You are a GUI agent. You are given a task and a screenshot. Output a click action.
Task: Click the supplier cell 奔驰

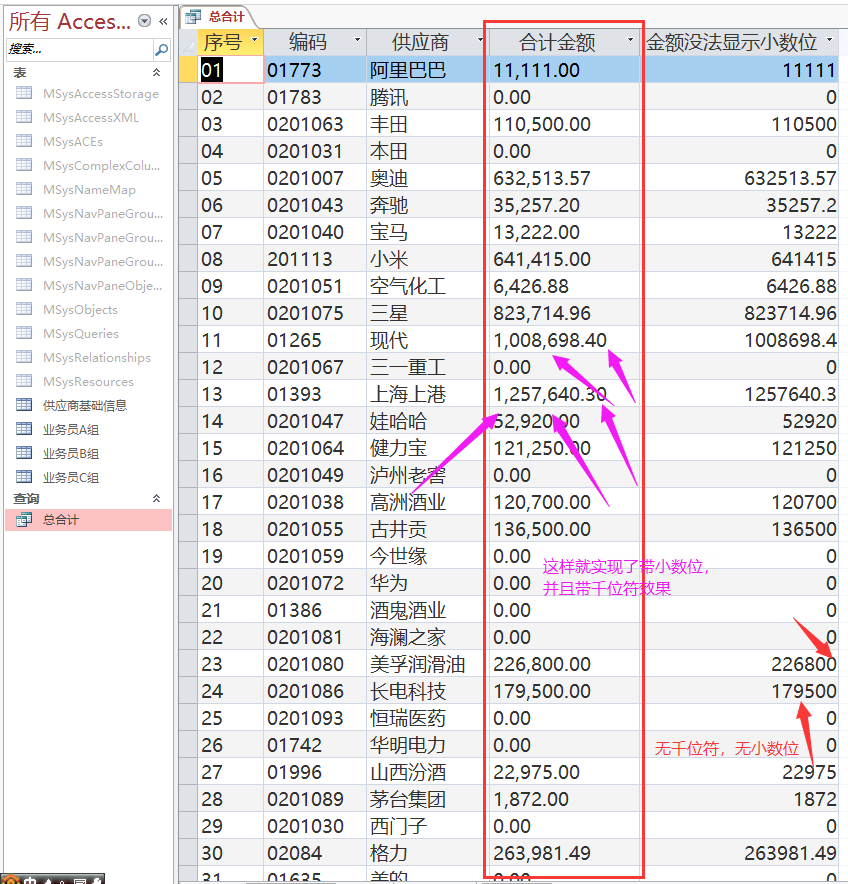[428, 205]
